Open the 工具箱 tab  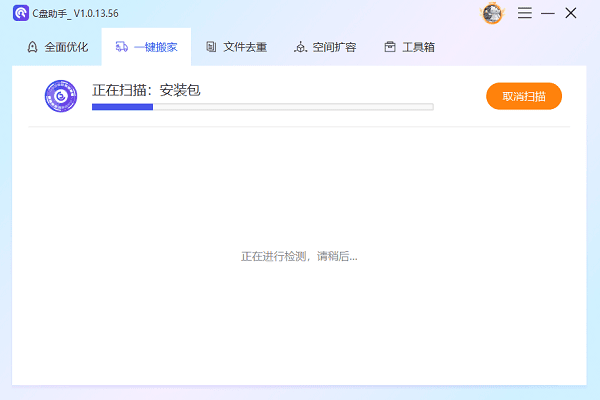(409, 47)
